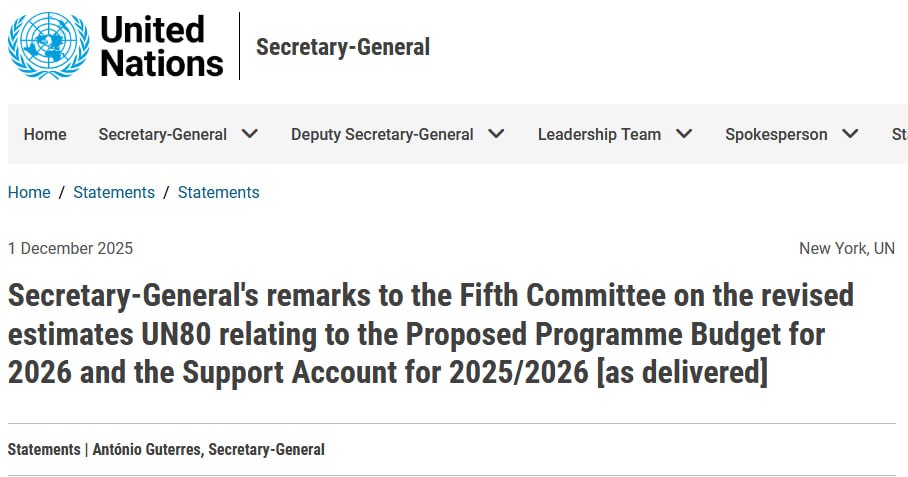Select Leadership Team in the navigation bar
This screenshot has width=908, height=477.
[599, 134]
